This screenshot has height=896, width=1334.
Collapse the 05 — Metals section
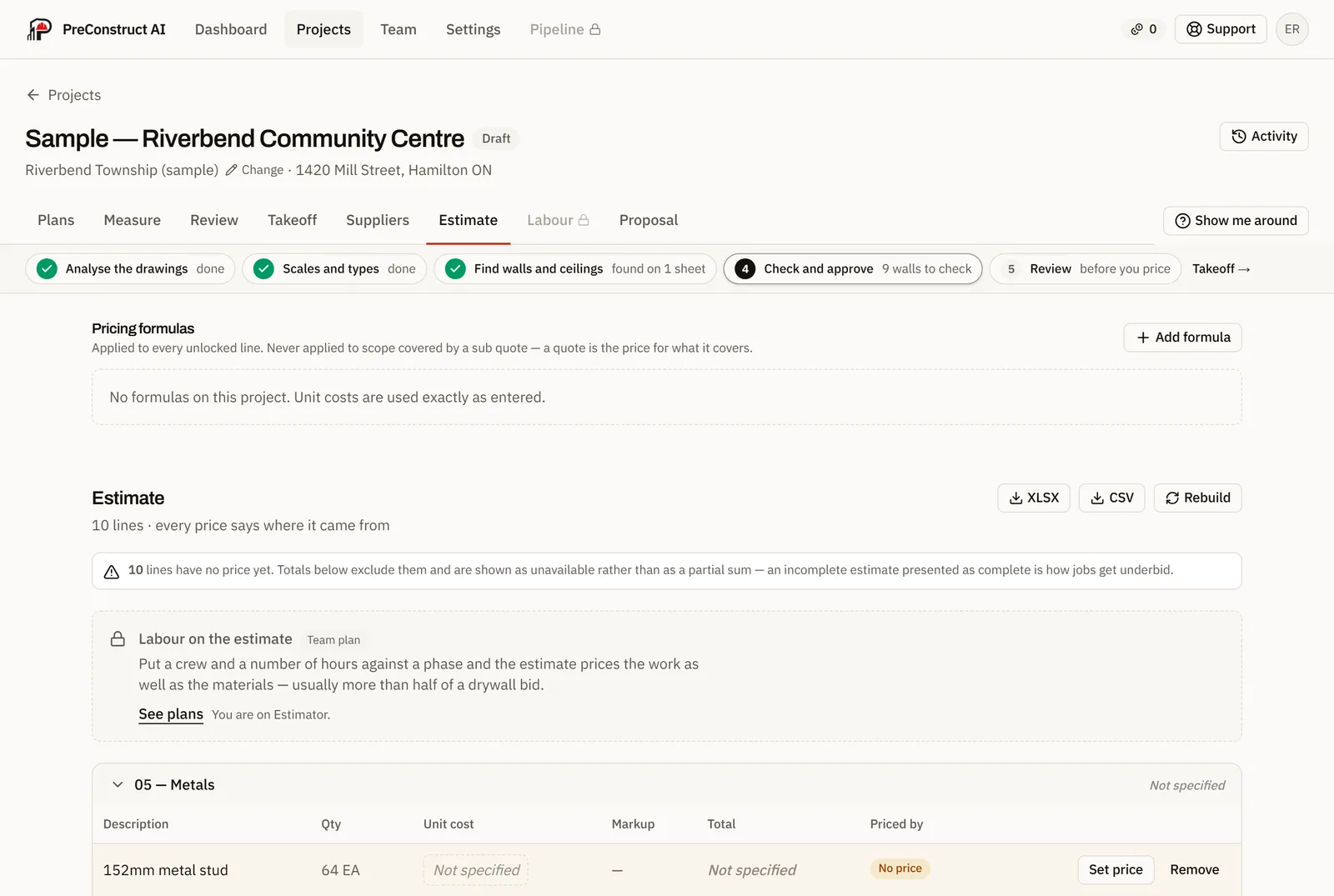[x=118, y=785]
